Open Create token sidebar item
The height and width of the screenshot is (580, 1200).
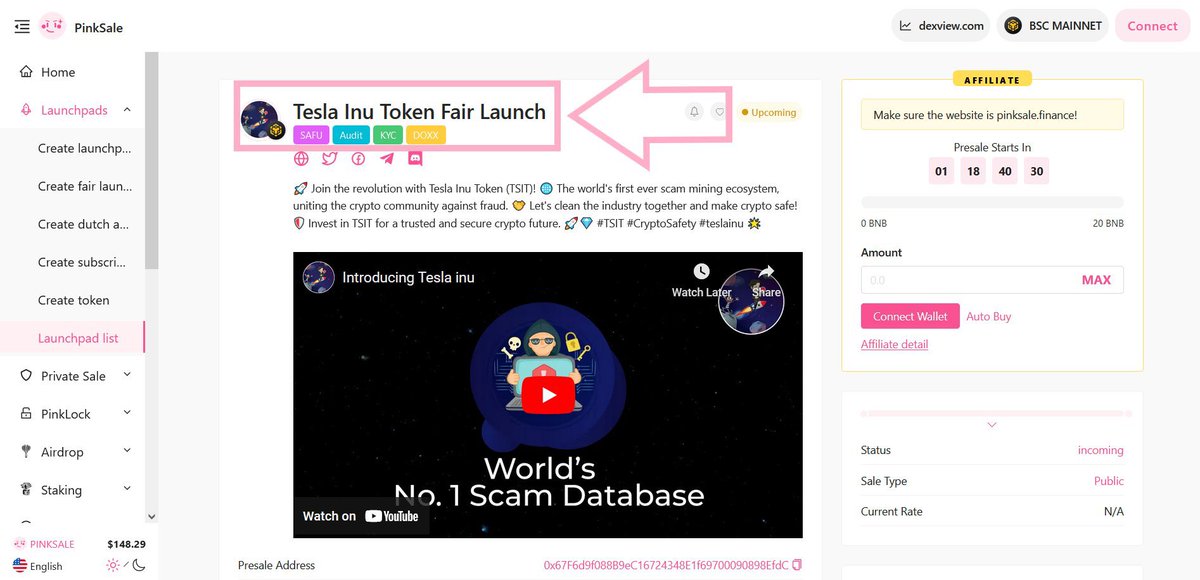74,300
